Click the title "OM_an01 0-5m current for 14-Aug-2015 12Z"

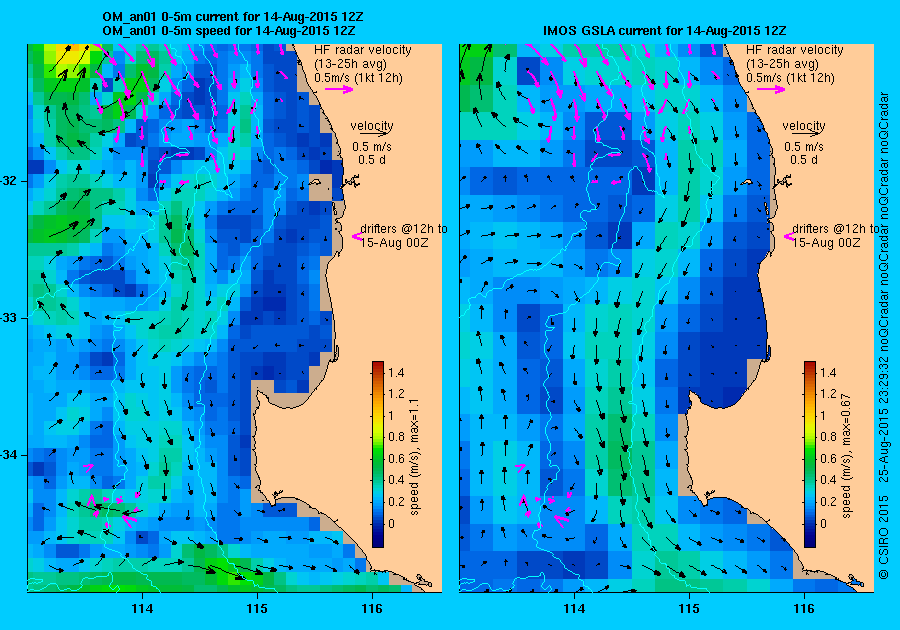232,17
